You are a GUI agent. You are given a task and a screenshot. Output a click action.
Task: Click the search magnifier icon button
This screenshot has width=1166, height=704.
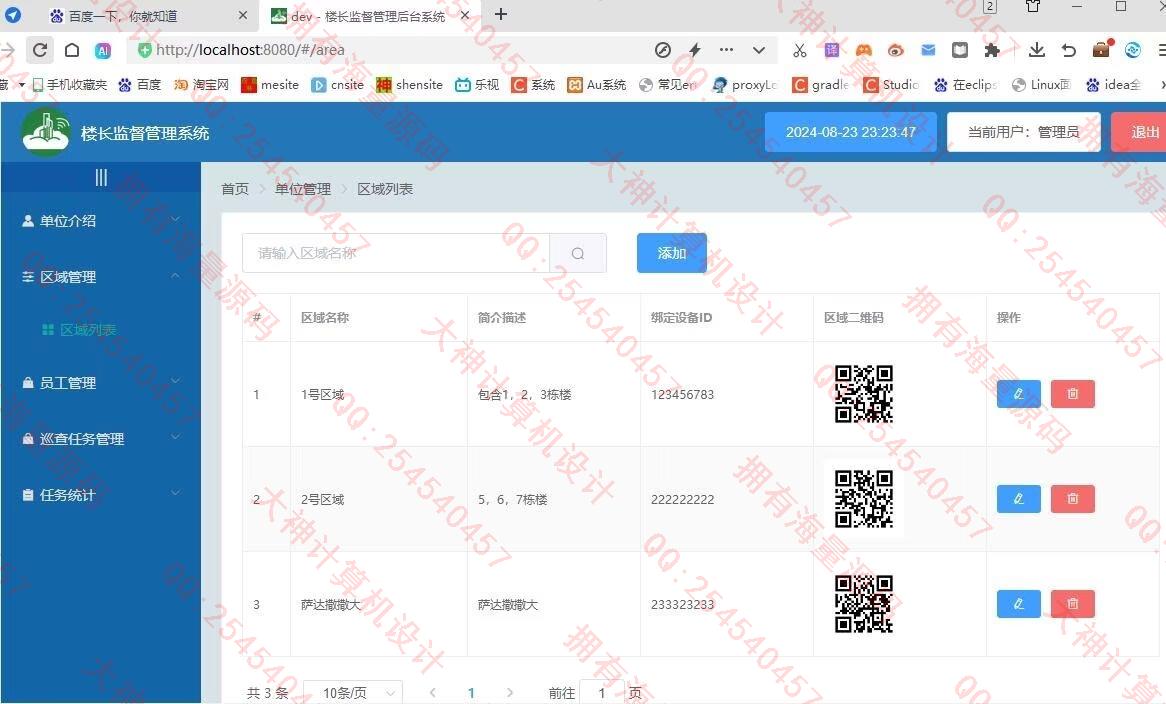pos(578,253)
